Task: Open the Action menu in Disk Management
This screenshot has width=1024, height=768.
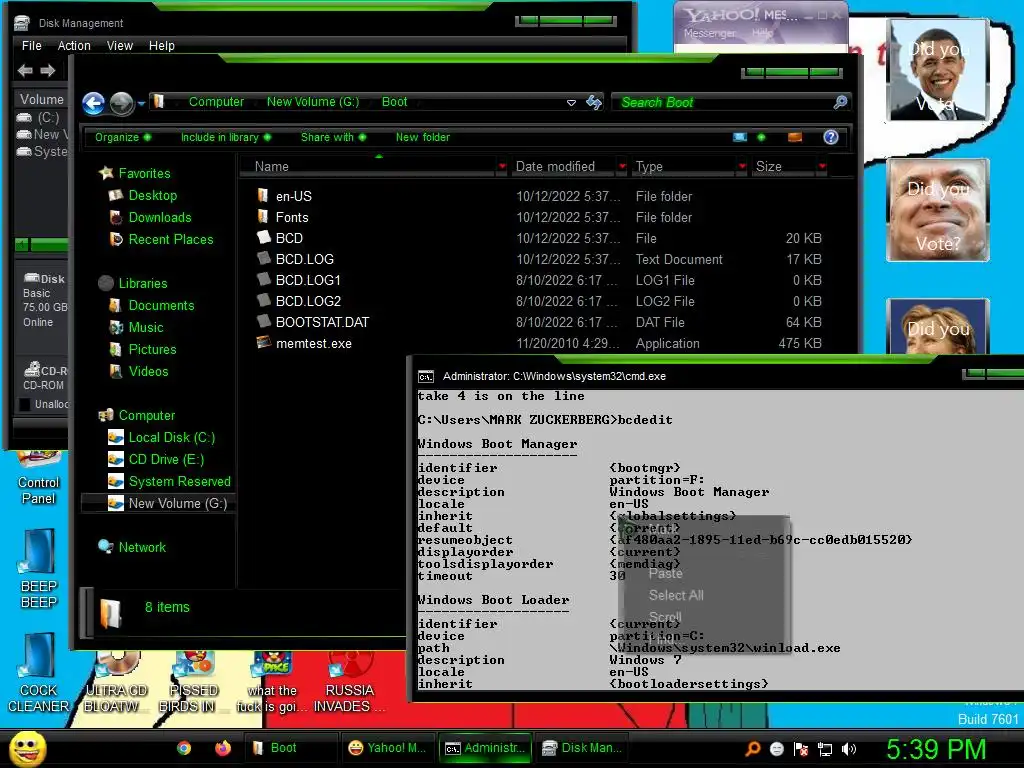Action: coord(74,46)
